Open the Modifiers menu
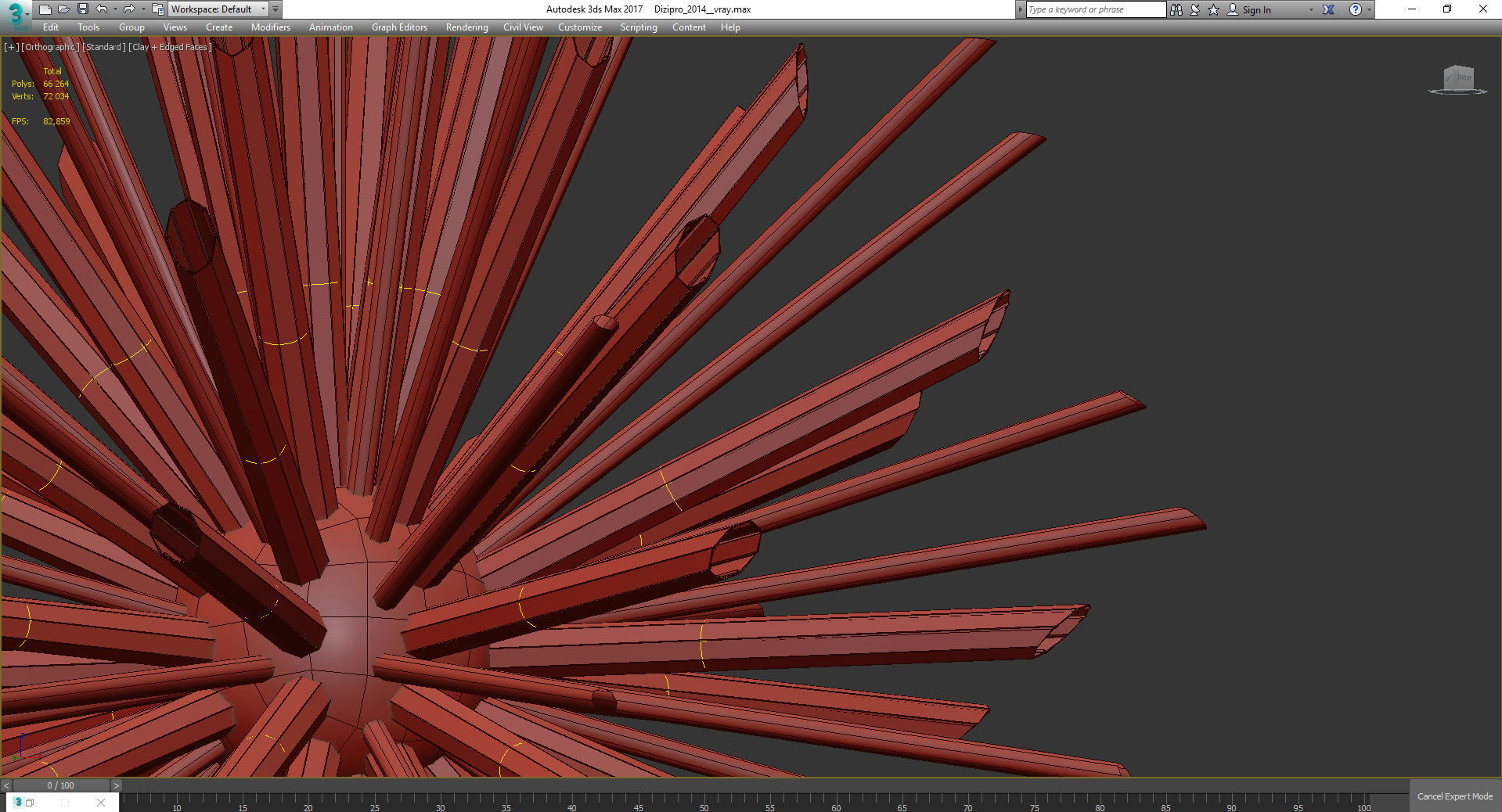The width and height of the screenshot is (1502, 812). (x=271, y=27)
